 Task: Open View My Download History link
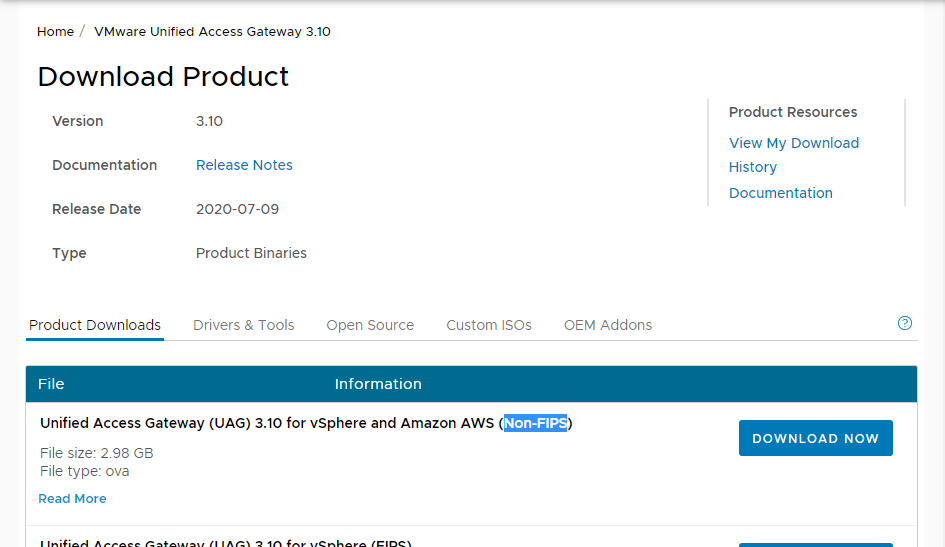(x=794, y=155)
